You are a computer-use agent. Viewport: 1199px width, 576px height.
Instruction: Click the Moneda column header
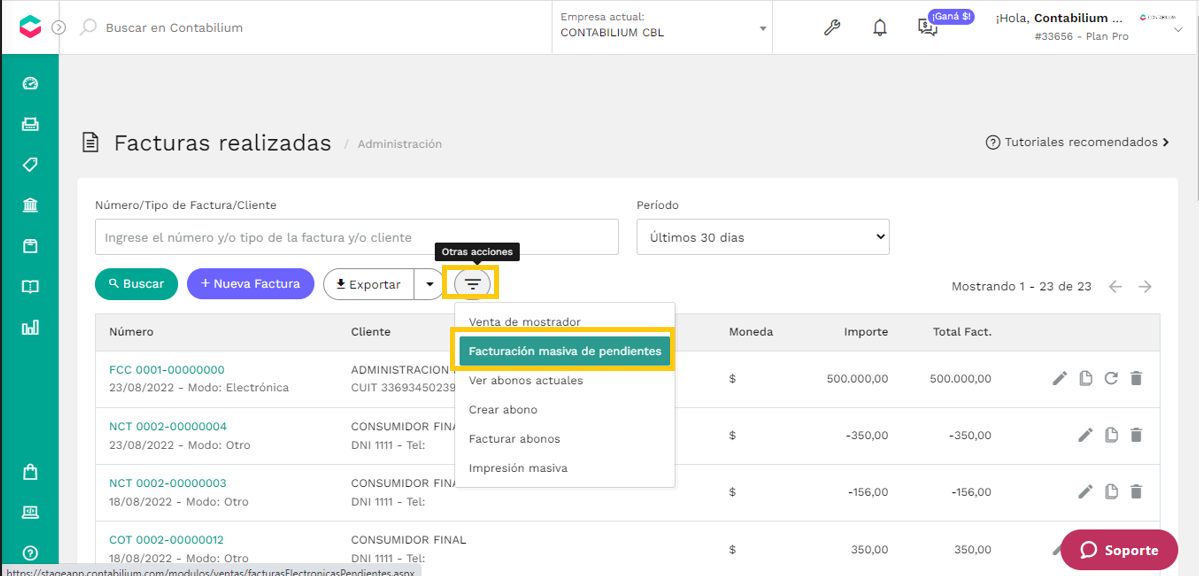[751, 332]
